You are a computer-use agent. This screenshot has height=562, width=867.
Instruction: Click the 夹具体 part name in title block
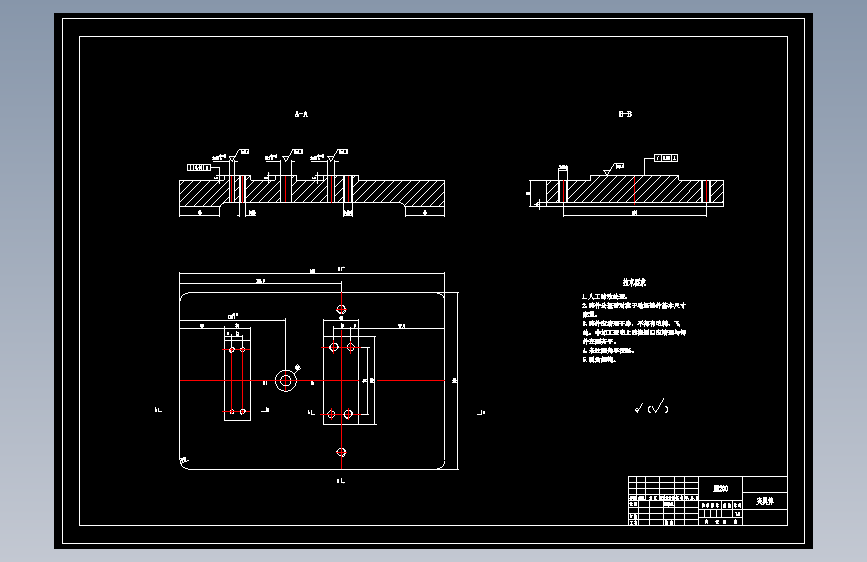765,501
